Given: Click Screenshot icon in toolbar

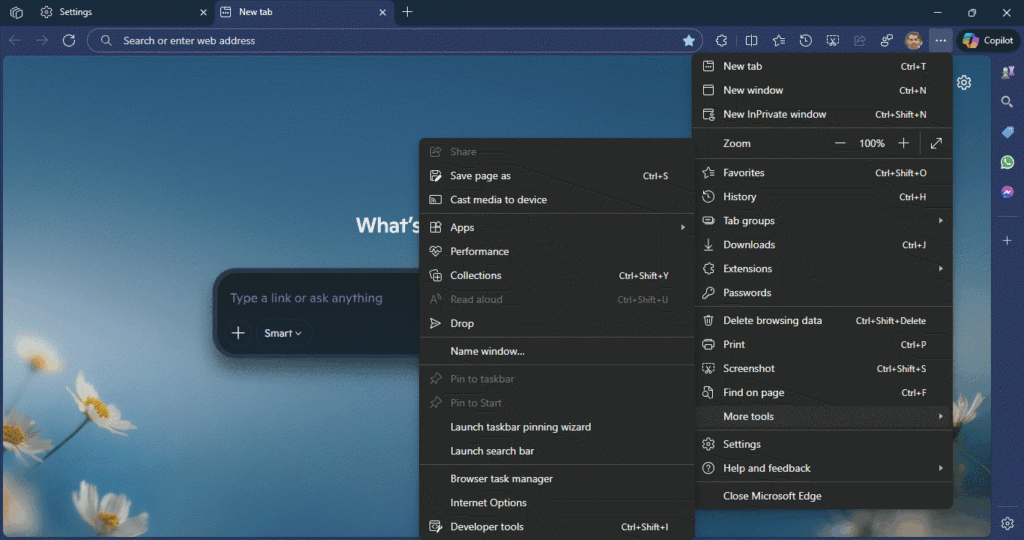Looking at the screenshot, I should click(833, 40).
